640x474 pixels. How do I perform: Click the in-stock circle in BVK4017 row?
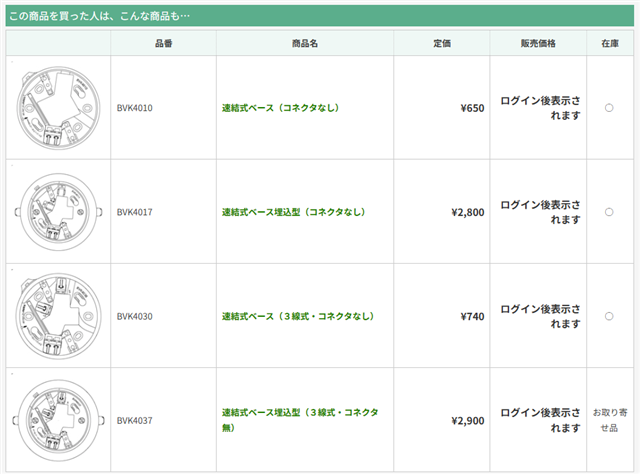609,212
